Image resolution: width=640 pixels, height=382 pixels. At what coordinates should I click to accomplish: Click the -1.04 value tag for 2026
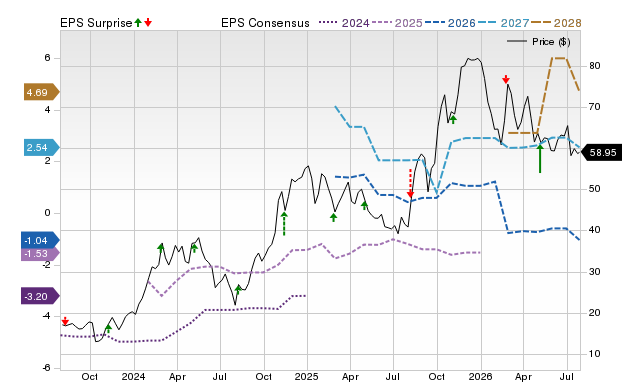(x=40, y=240)
